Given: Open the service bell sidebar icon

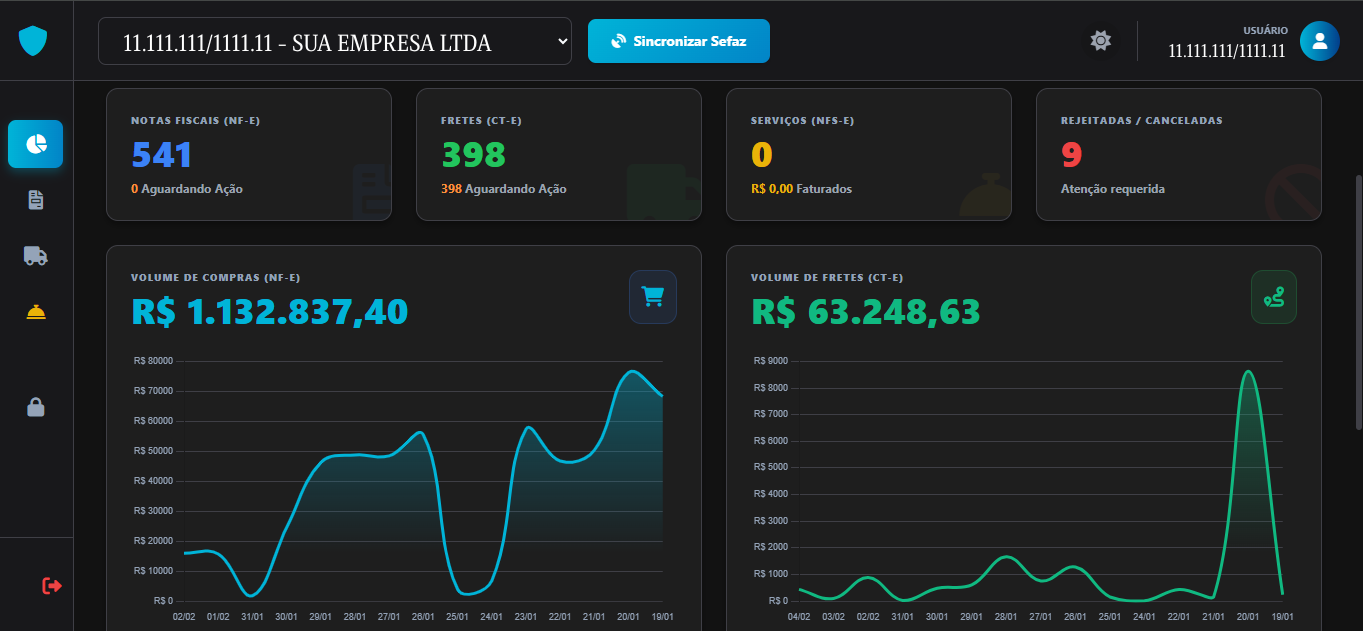Looking at the screenshot, I should [x=36, y=312].
